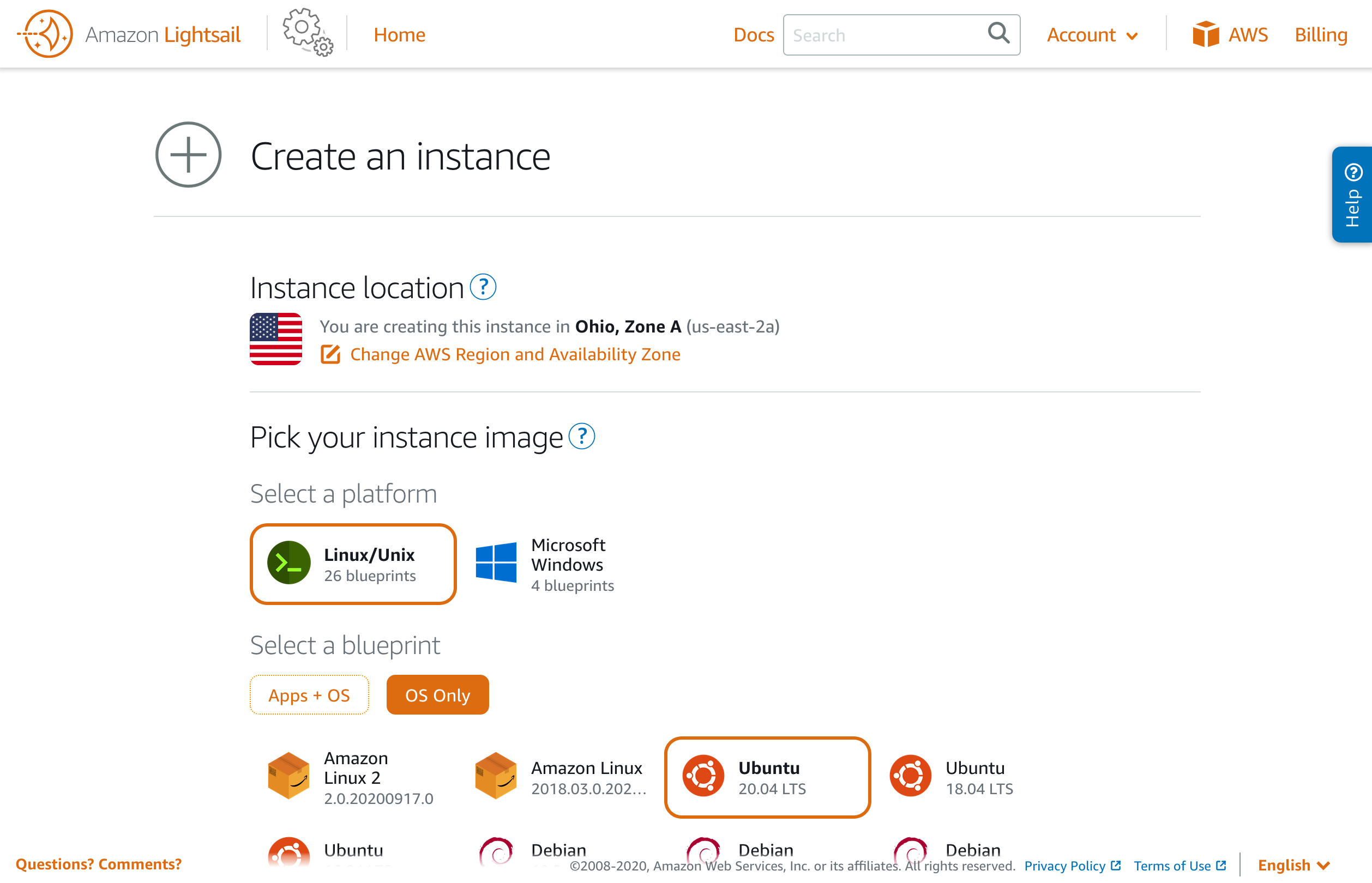The height and width of the screenshot is (883, 1372).
Task: Open the Docs menu item
Action: pos(752,34)
